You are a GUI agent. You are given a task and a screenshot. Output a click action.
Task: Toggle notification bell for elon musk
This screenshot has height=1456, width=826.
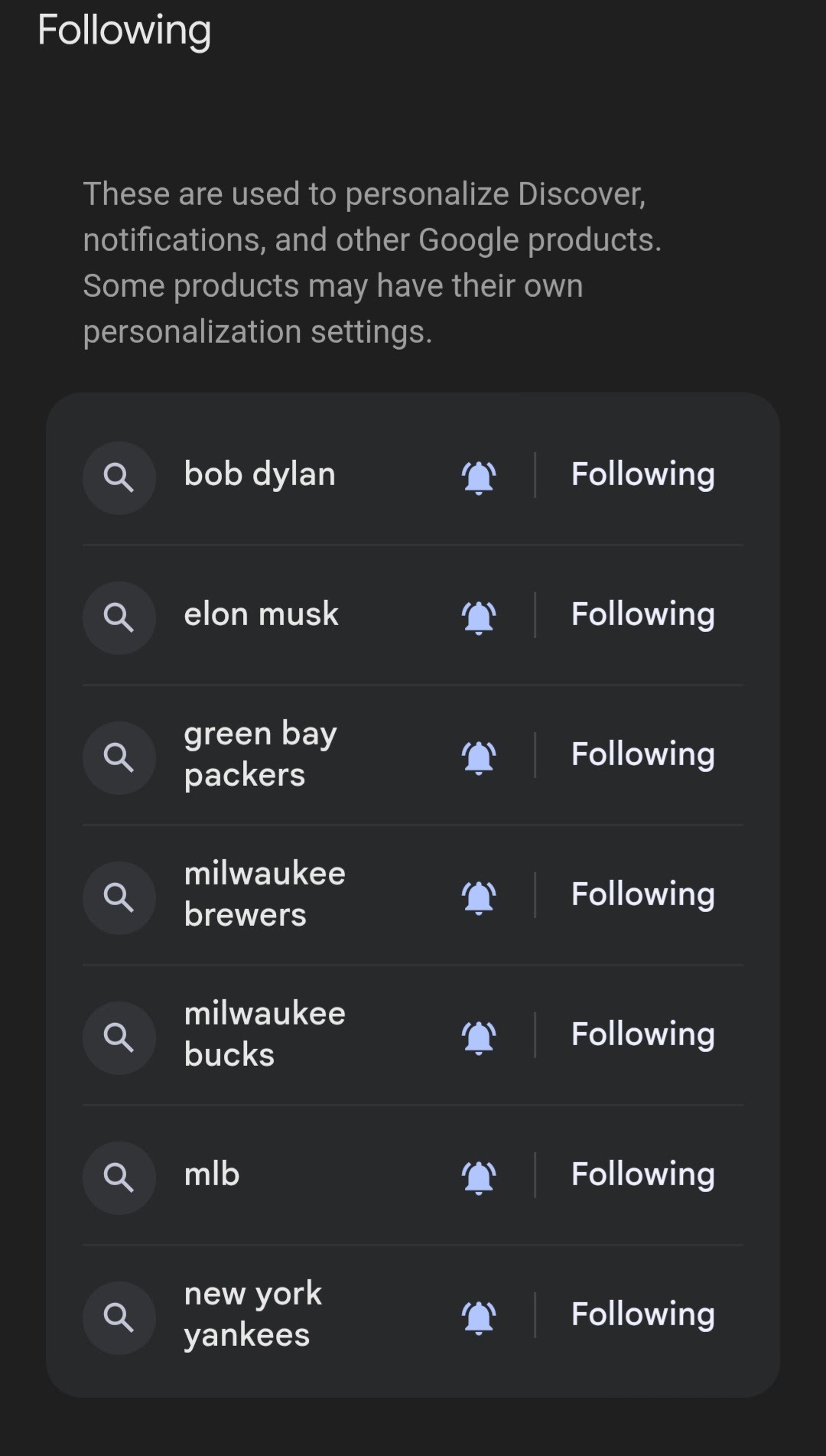(x=480, y=617)
